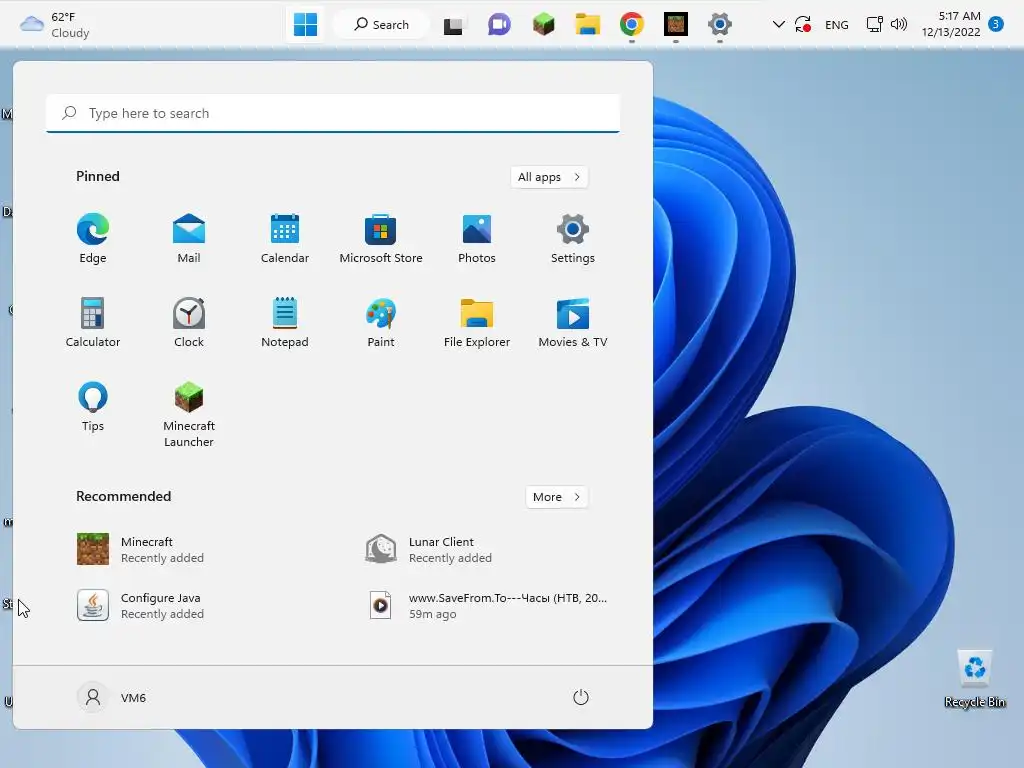Open the notification badge showing 3
Screen dimensions: 1024x768
point(995,24)
